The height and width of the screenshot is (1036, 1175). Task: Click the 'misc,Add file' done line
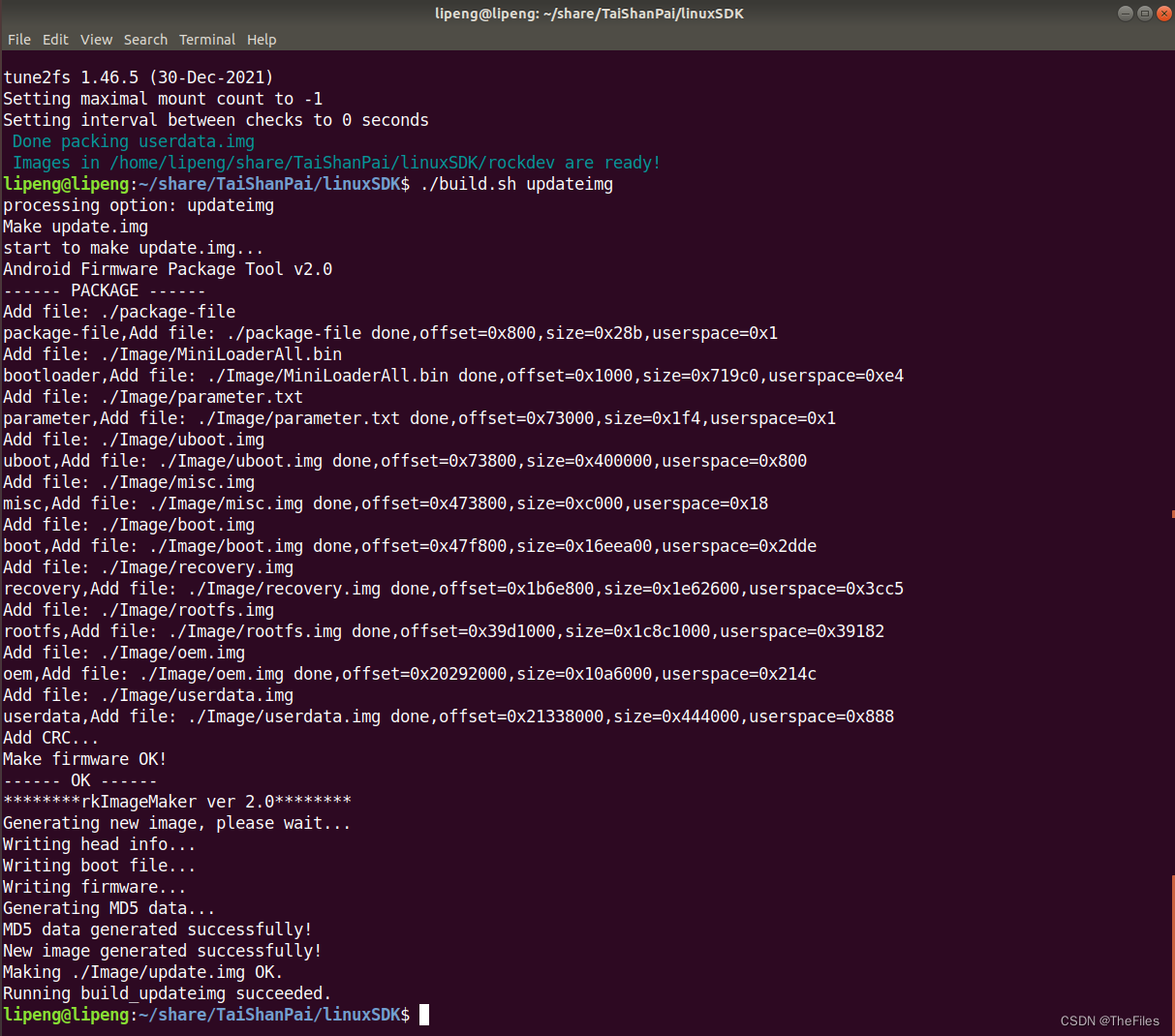pos(386,503)
